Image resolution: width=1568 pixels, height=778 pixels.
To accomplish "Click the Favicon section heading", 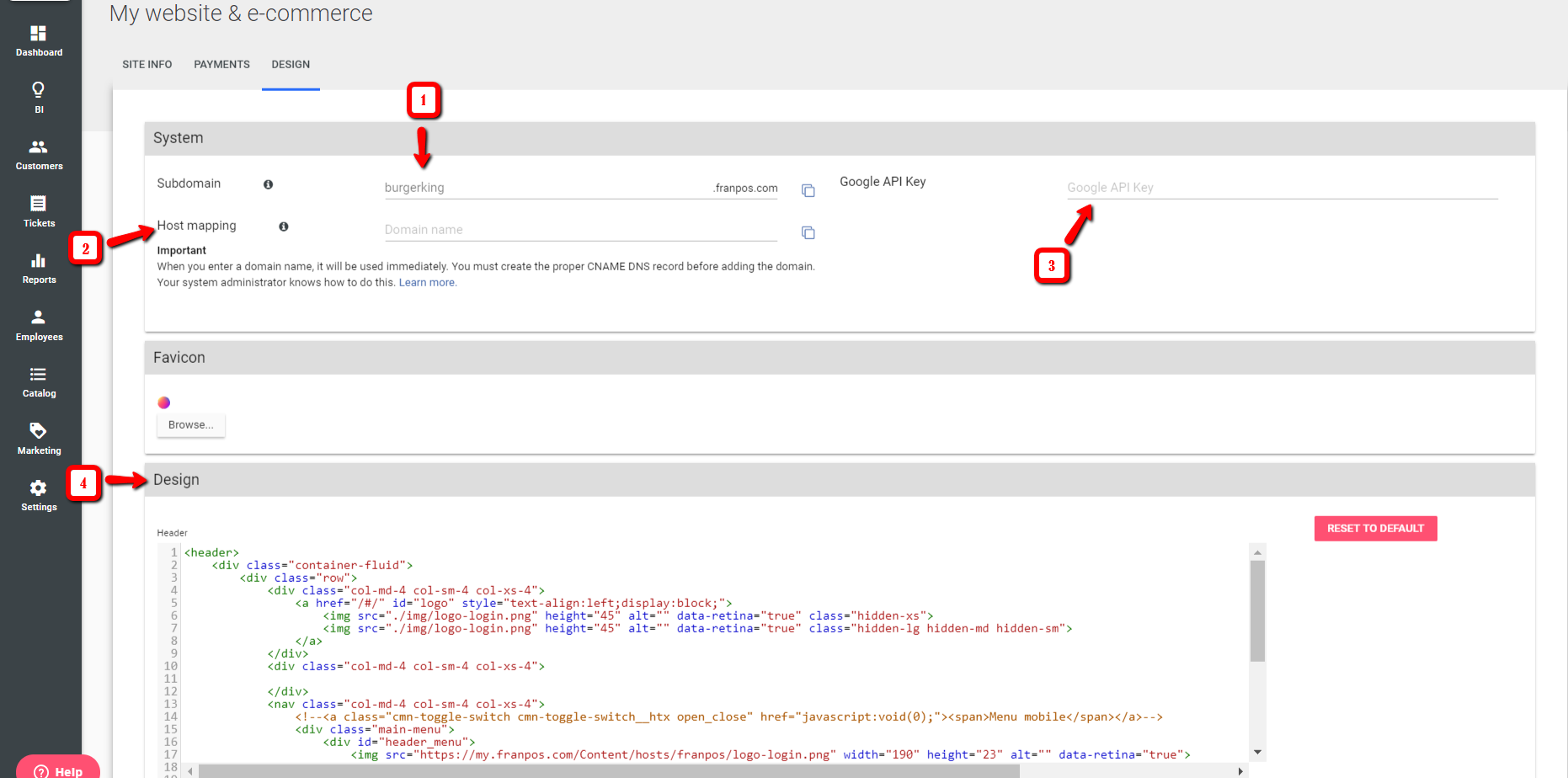I will [x=179, y=358].
